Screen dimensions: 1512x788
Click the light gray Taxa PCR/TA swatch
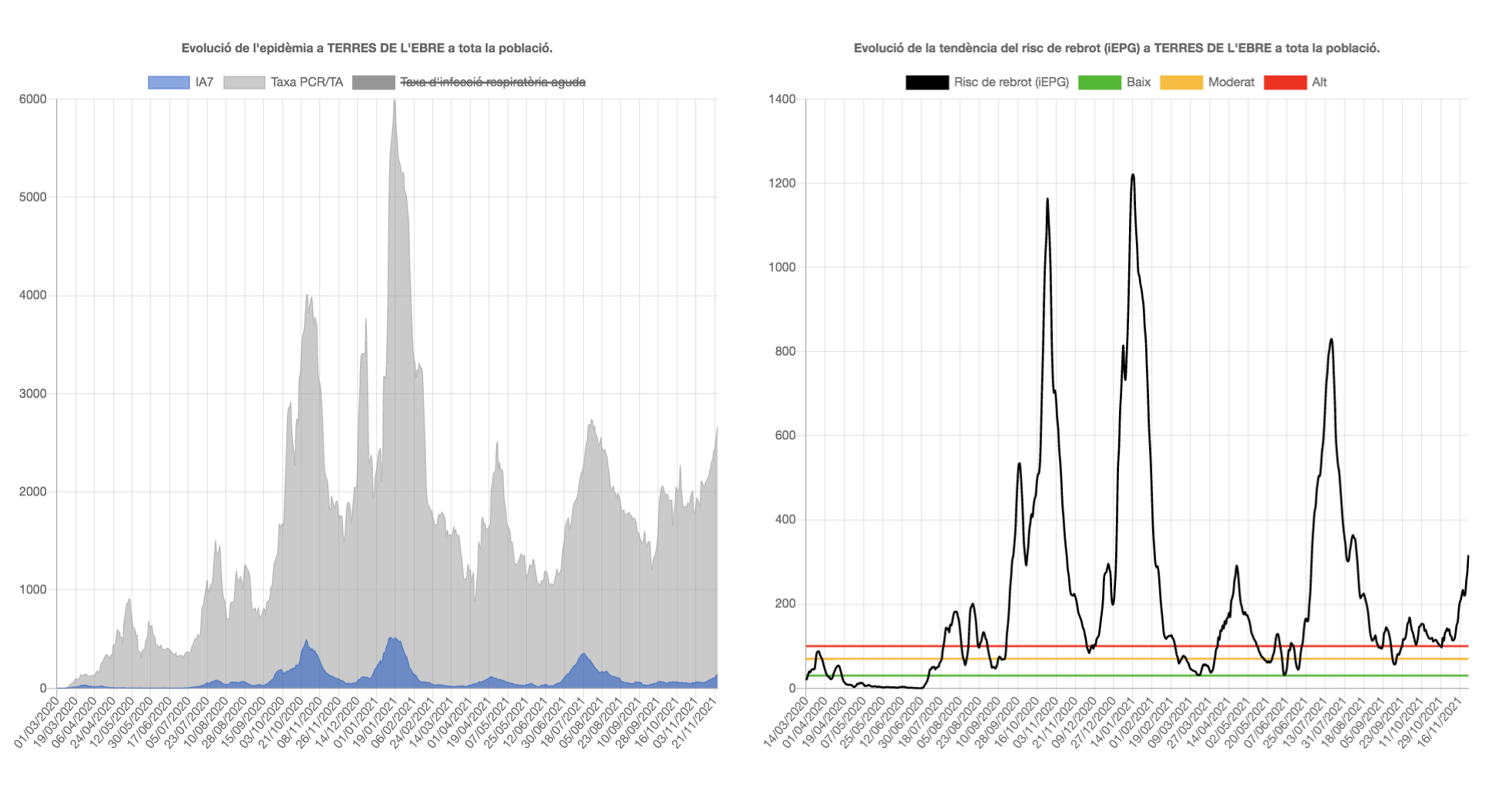244,82
